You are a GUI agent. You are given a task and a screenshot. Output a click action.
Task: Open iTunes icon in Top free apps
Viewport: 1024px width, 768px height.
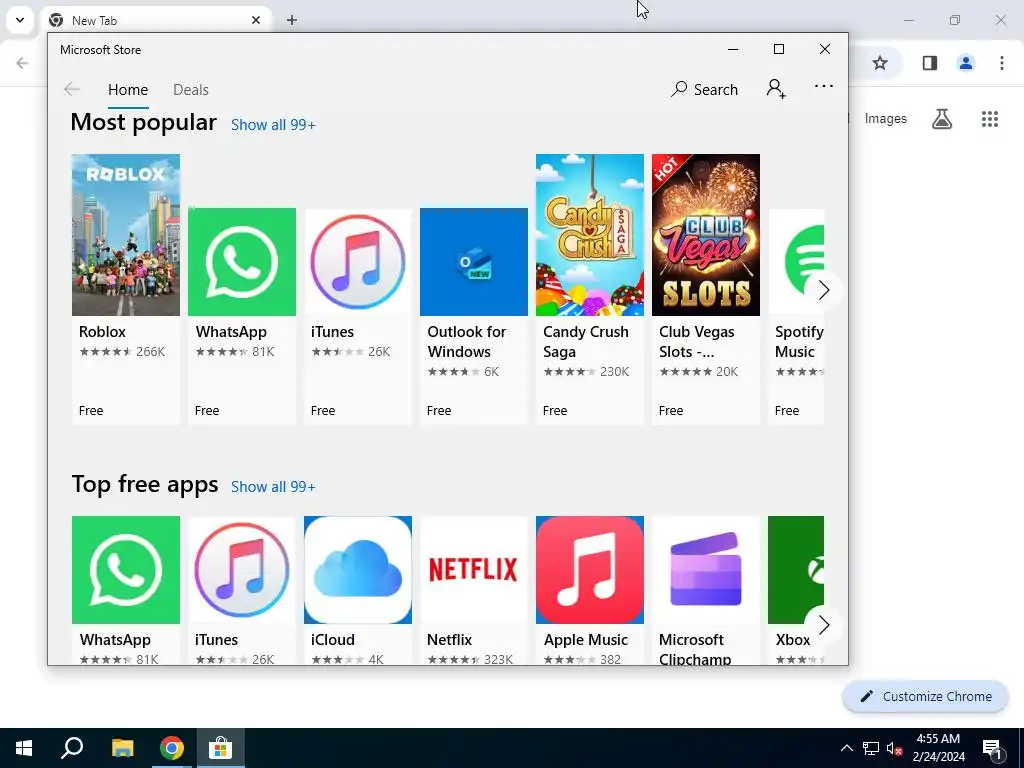242,570
